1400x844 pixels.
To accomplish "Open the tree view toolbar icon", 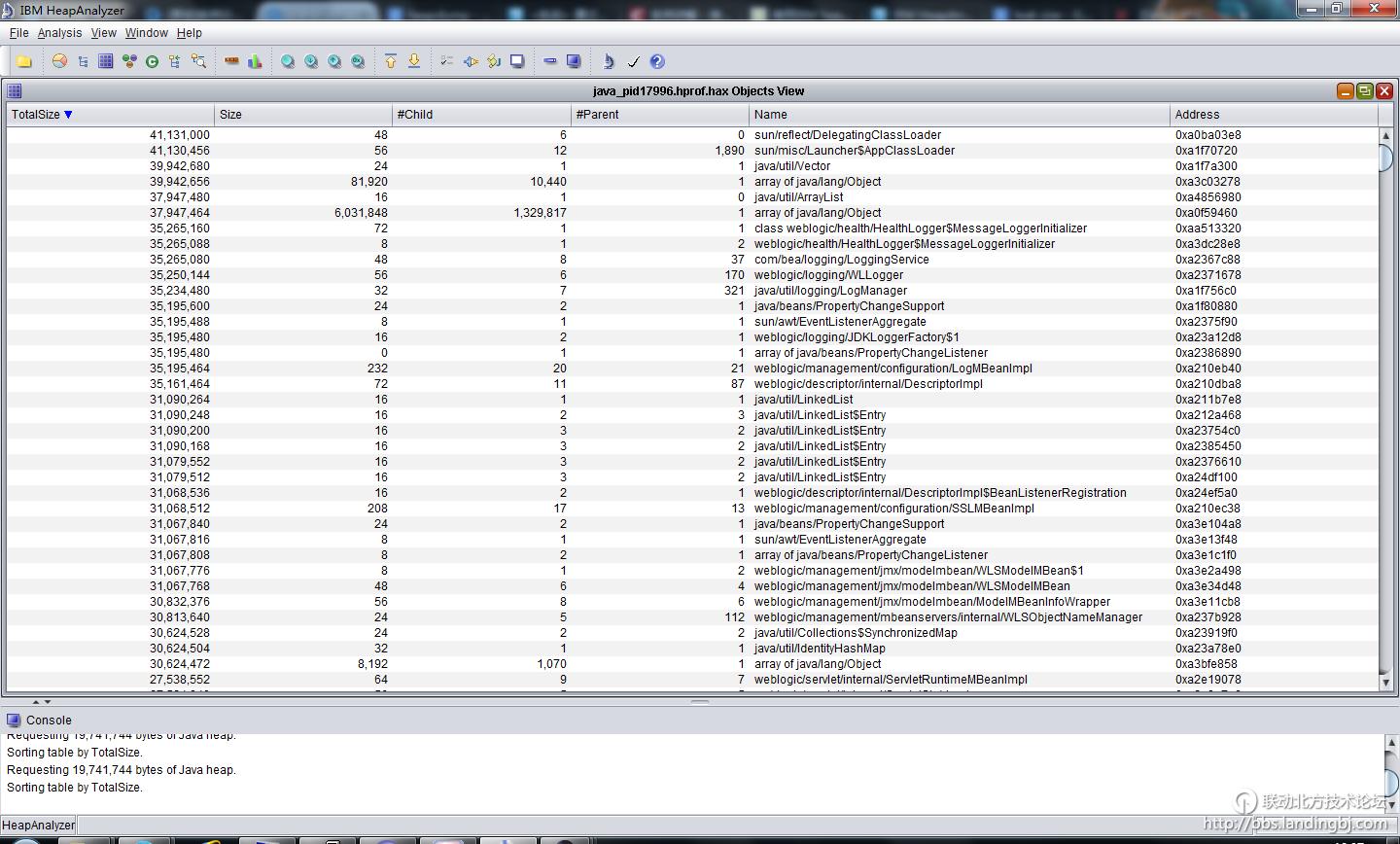I will pyautogui.click(x=83, y=61).
